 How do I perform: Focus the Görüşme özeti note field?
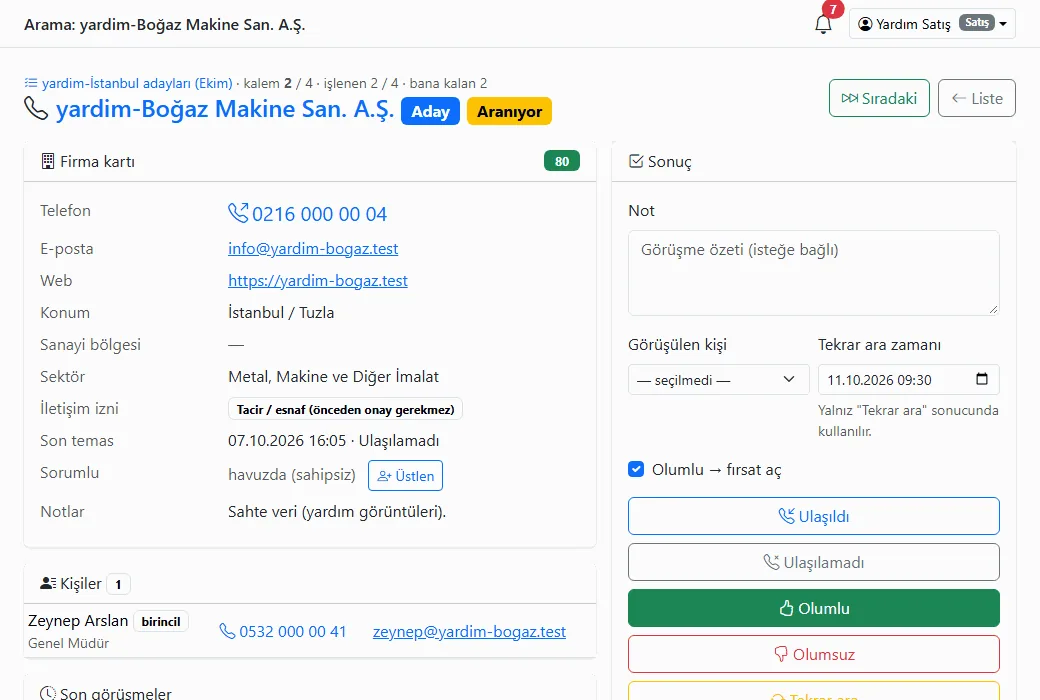[x=813, y=273]
